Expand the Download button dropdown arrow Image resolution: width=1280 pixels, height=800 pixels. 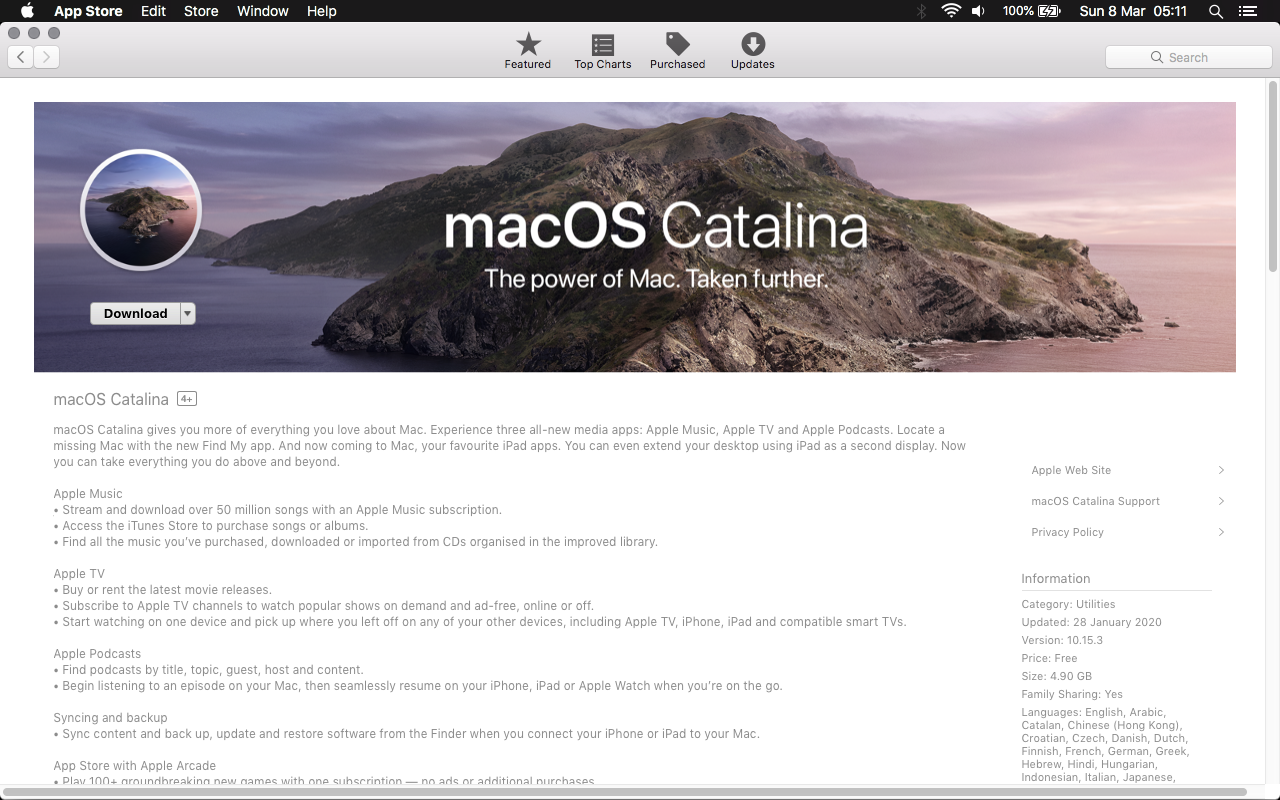pos(187,313)
